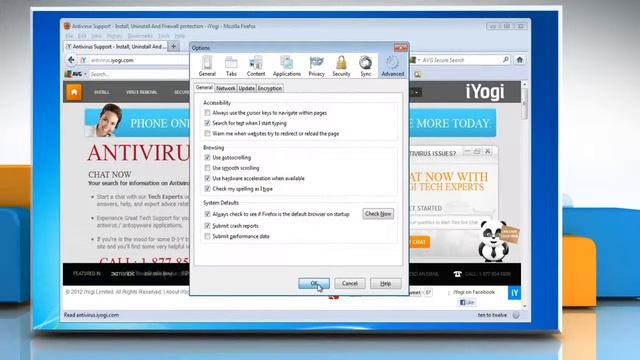
Task: Click the orange home icon on iYogi page
Action: 74,92
